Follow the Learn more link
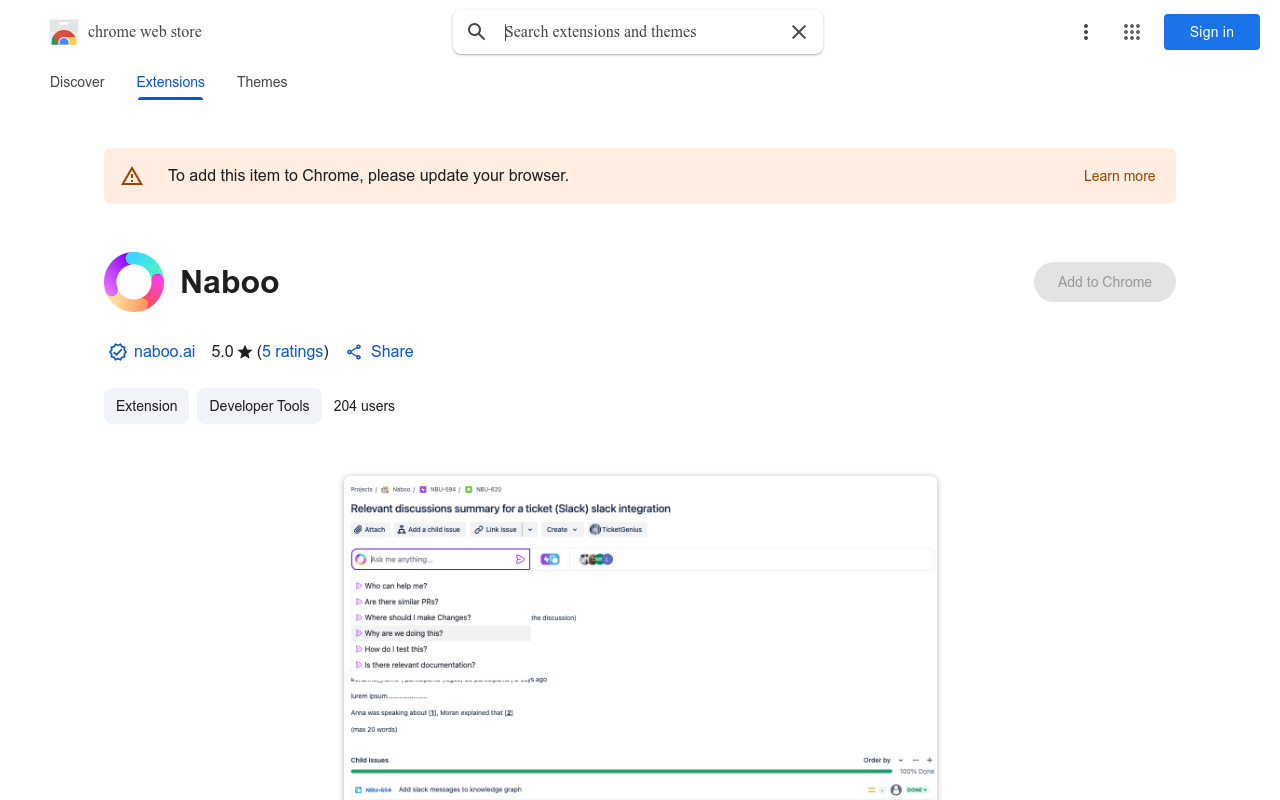This screenshot has width=1280, height=800. pyautogui.click(x=1119, y=176)
